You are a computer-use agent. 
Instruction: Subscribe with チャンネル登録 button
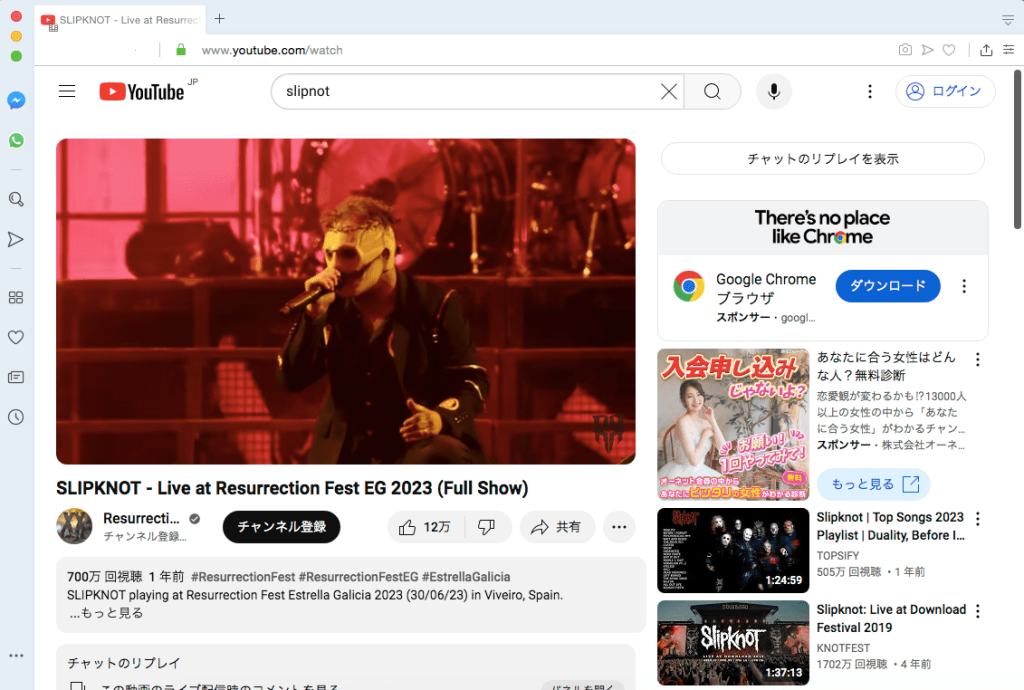point(281,527)
